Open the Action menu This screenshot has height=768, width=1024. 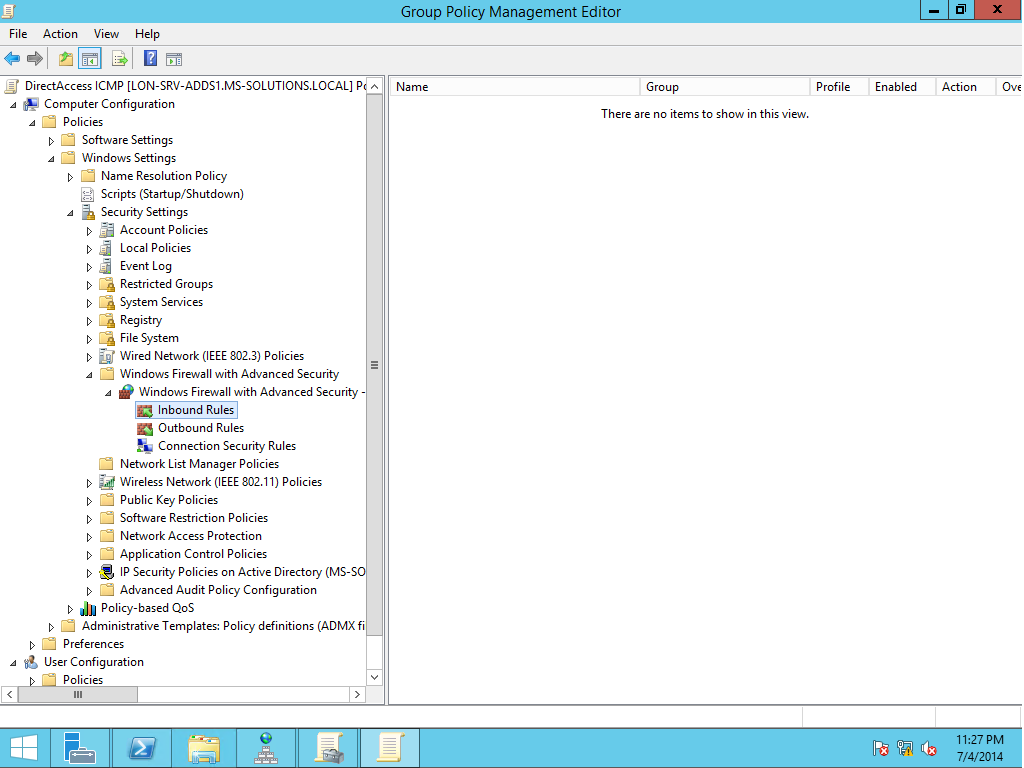(x=60, y=34)
